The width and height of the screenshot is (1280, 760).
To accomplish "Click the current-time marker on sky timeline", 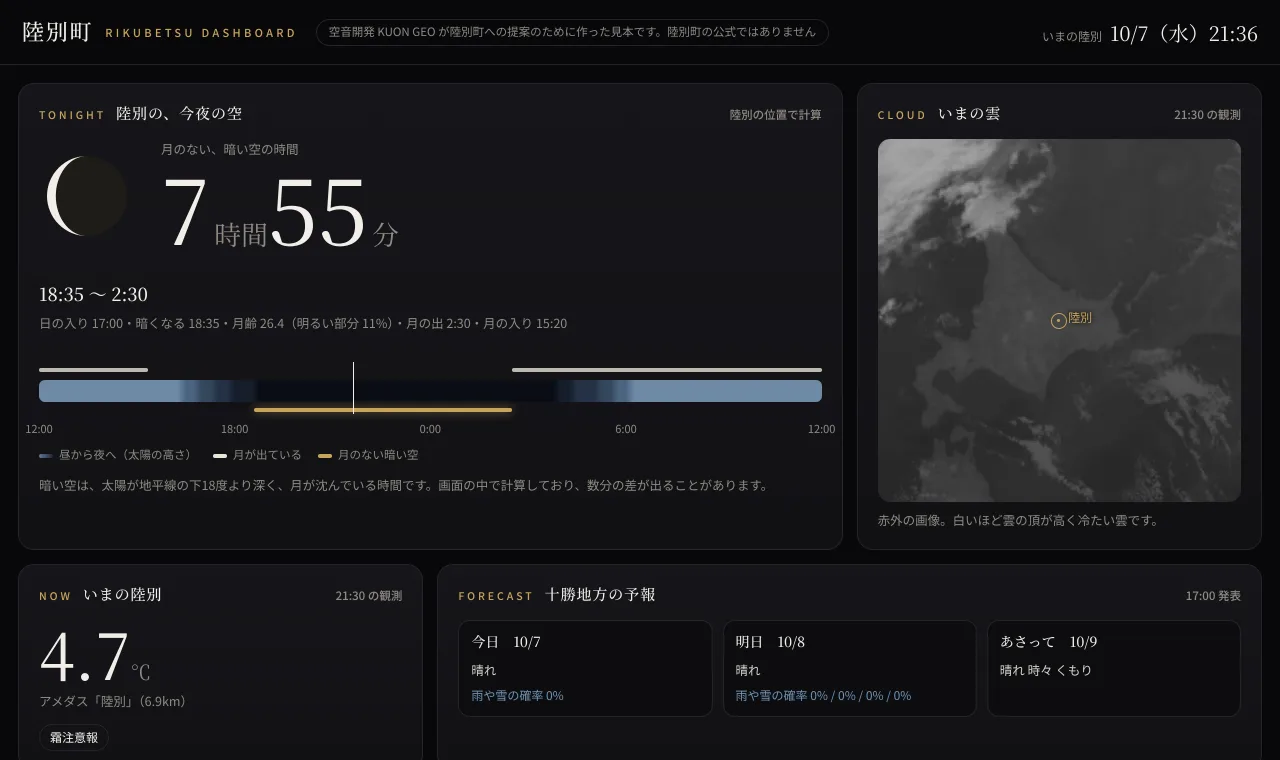I will pyautogui.click(x=353, y=388).
